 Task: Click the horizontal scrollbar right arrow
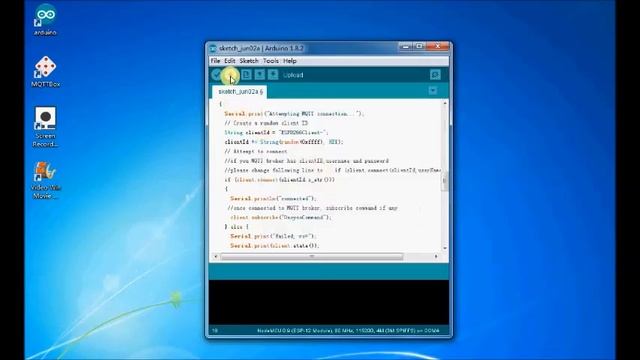coord(436,256)
